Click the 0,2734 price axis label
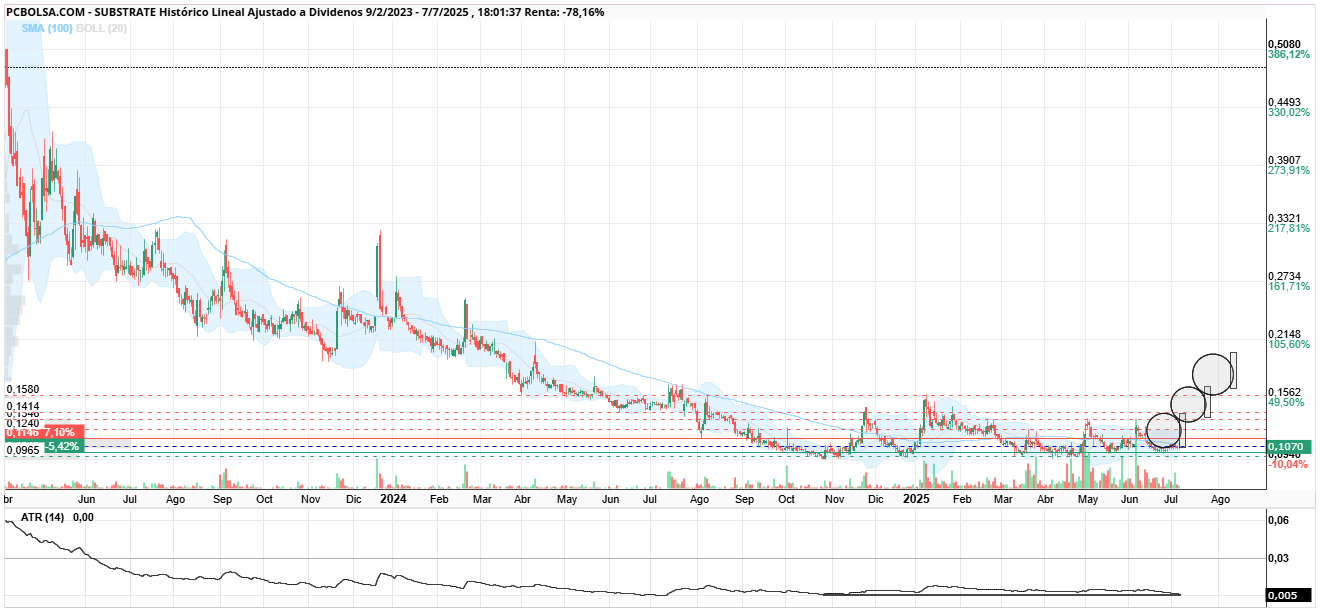 click(1284, 276)
